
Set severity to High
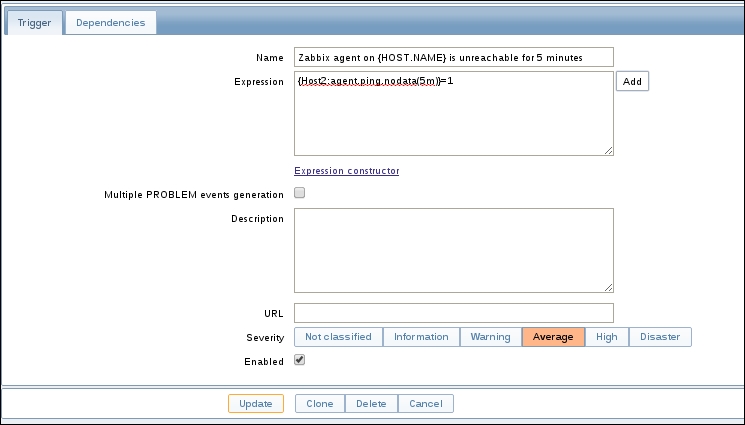pyautogui.click(x=607, y=337)
